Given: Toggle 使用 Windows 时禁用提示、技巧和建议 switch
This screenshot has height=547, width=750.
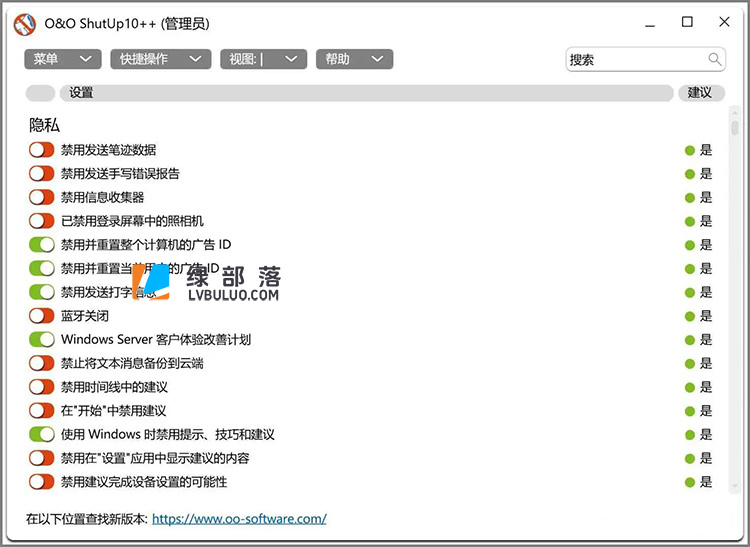Looking at the screenshot, I should pyautogui.click(x=42, y=434).
